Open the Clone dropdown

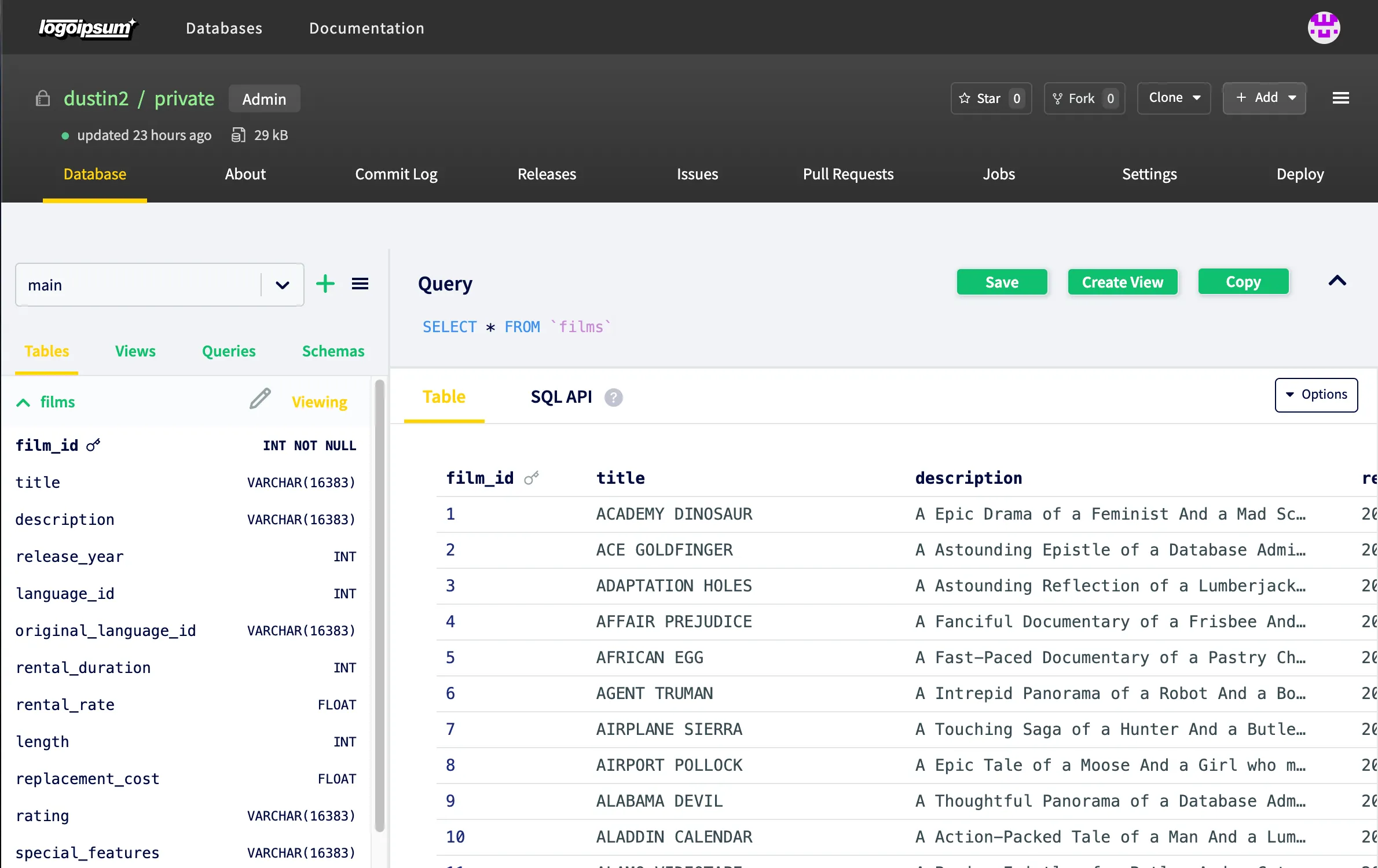point(1173,98)
